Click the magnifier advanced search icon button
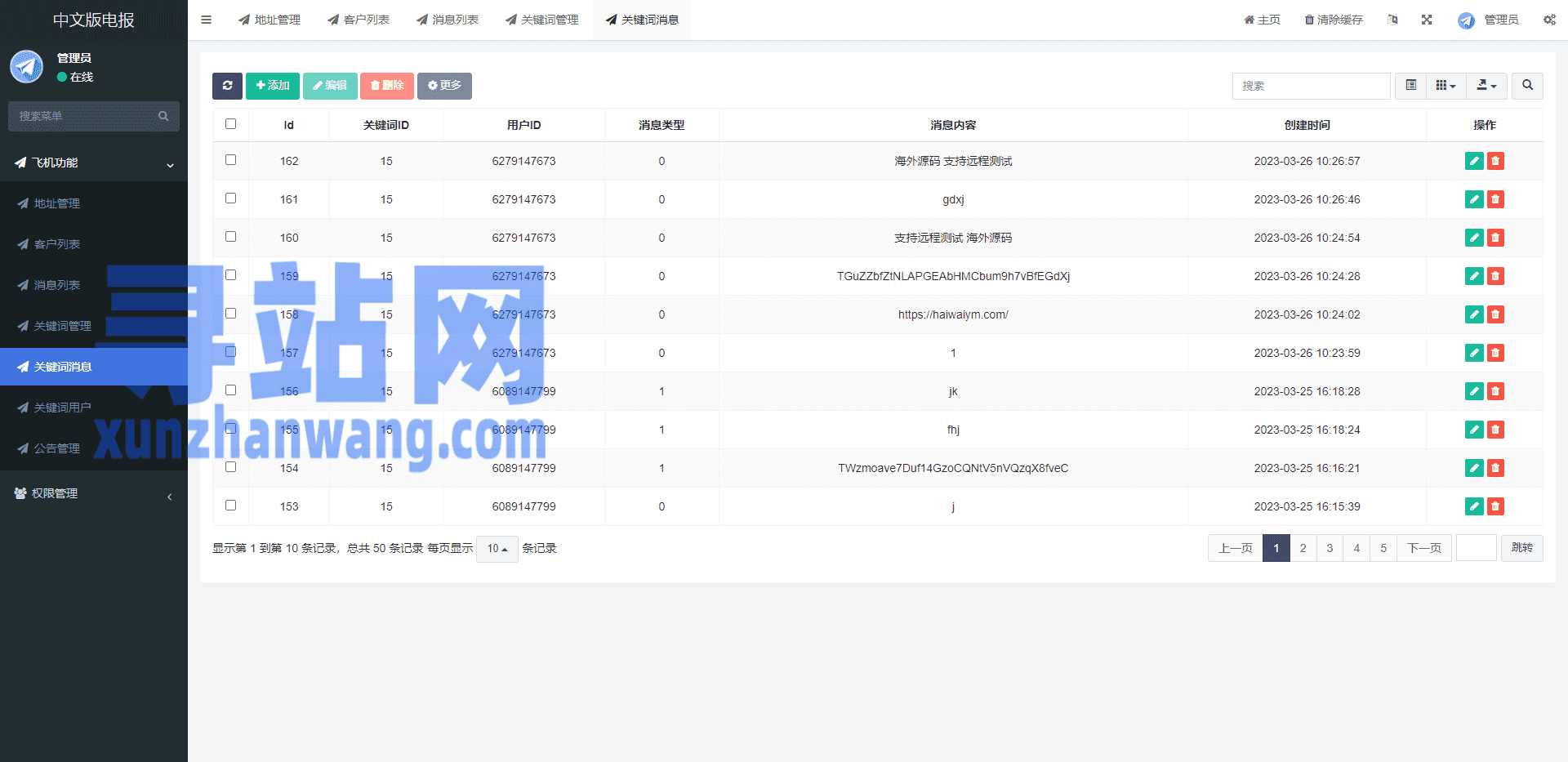 pos(1527,86)
